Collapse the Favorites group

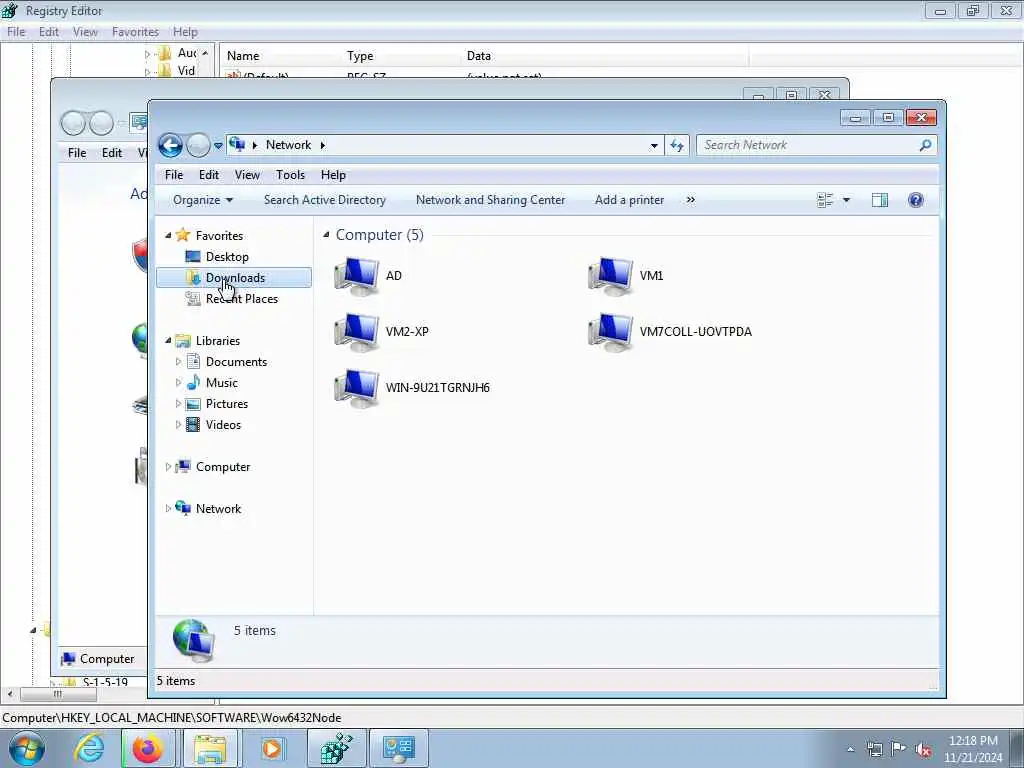pyautogui.click(x=168, y=236)
